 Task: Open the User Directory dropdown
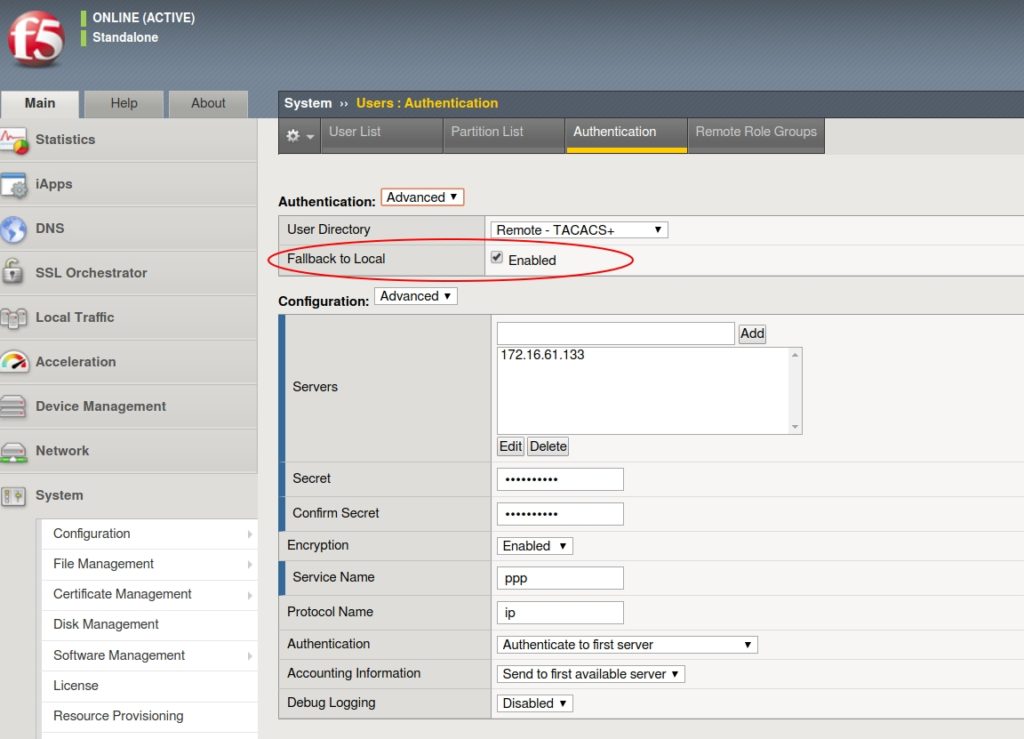(579, 230)
